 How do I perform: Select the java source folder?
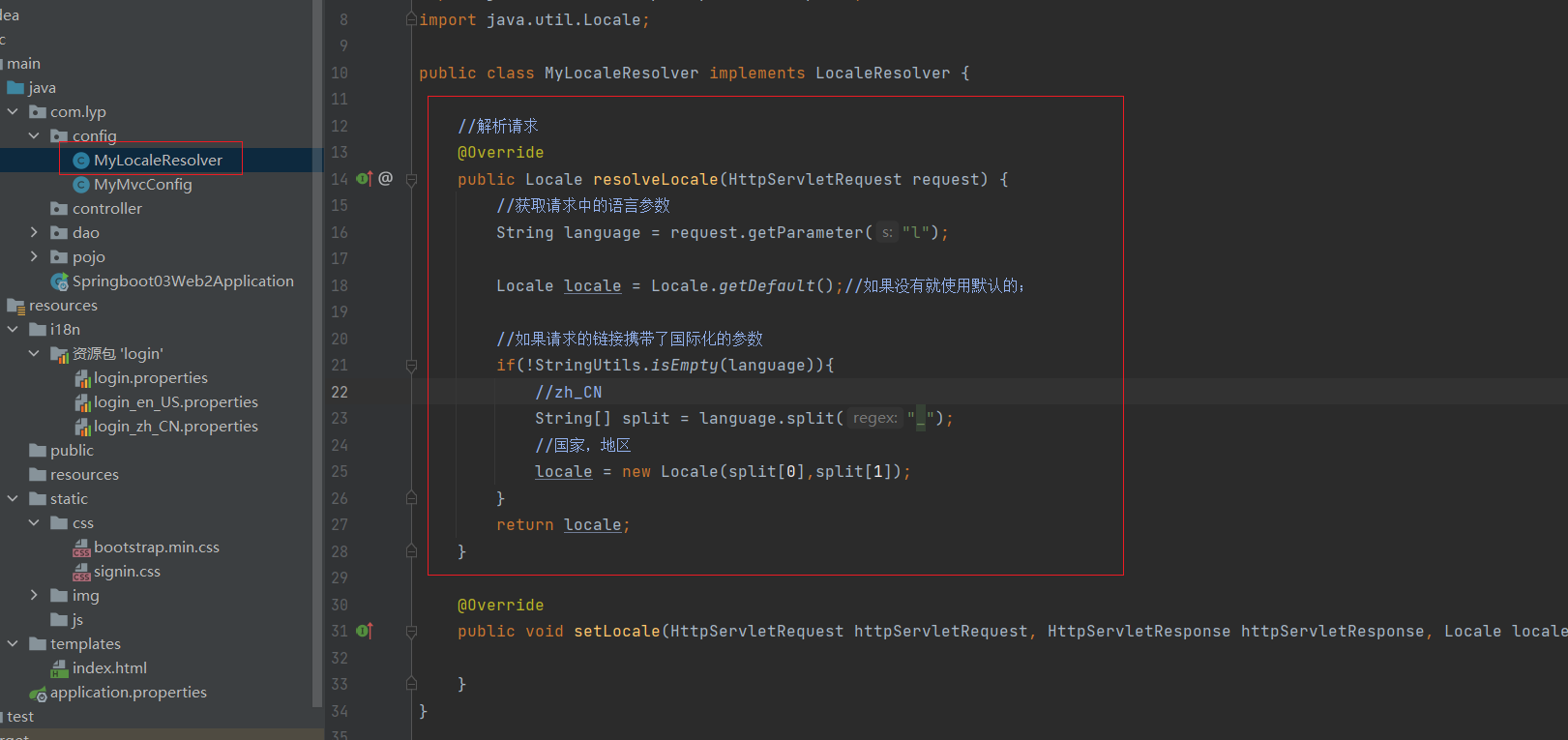42,88
